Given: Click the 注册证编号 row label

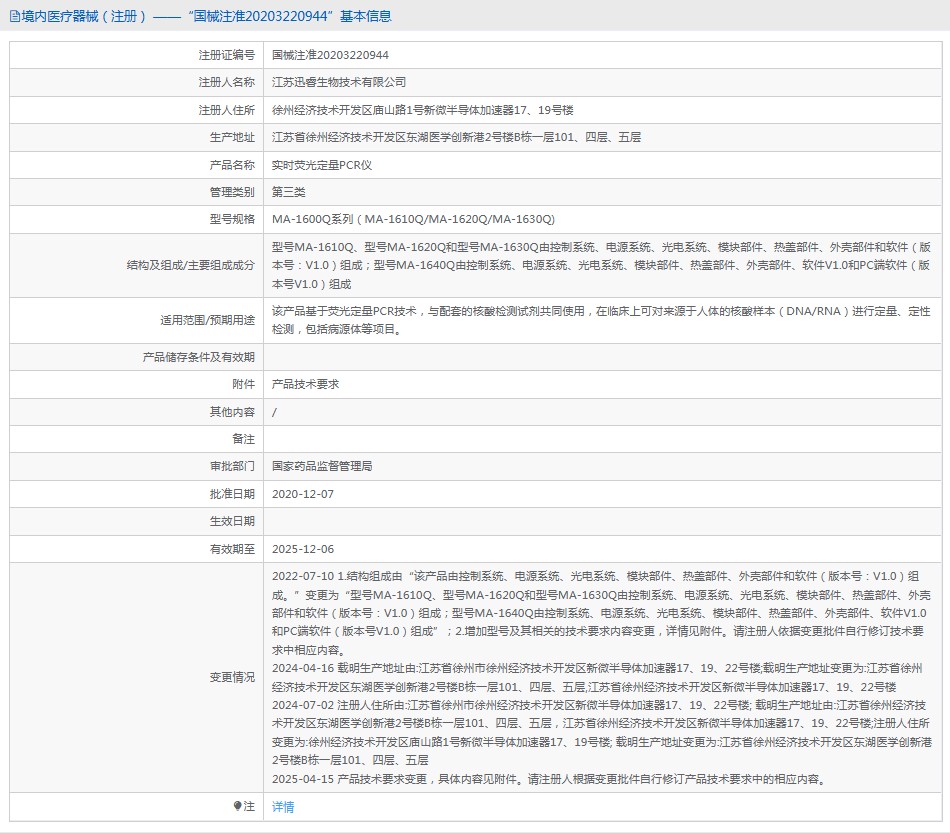Looking at the screenshot, I should 227,55.
